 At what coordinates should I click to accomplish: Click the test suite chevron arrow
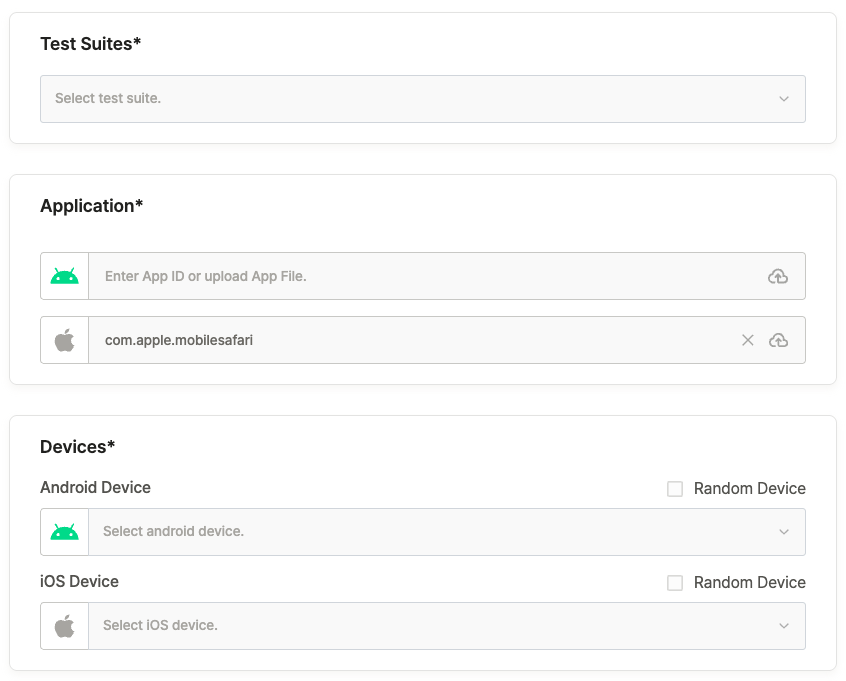tap(783, 99)
